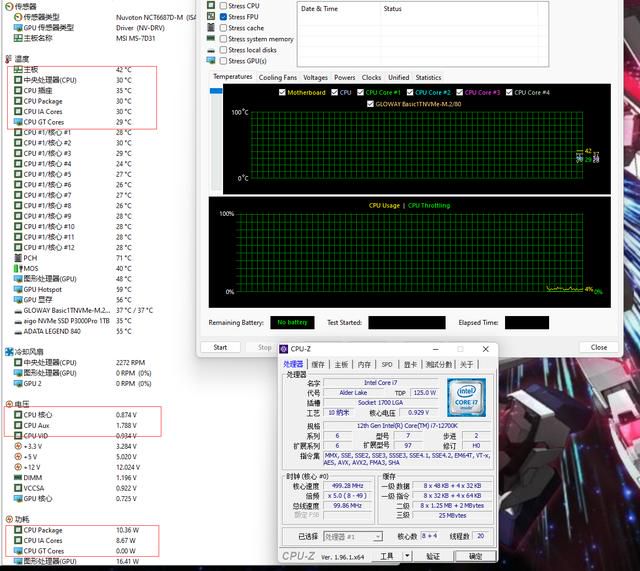Select the PCH 71 °C temperature row
The height and width of the screenshot is (571, 640).
point(73,258)
